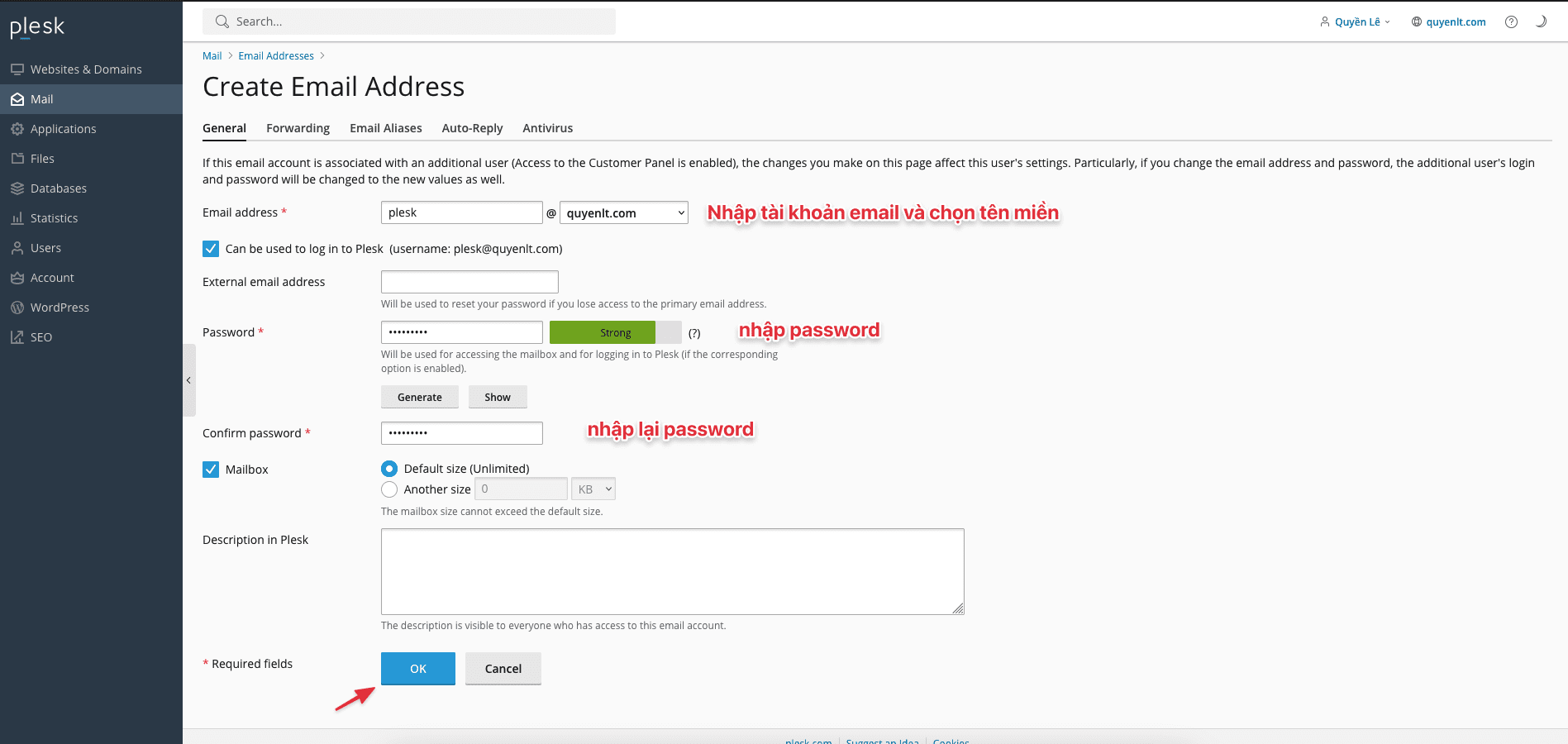Click the Files folder icon in sidebar
Screen dimensions: 1568x744
pyautogui.click(x=17, y=159)
